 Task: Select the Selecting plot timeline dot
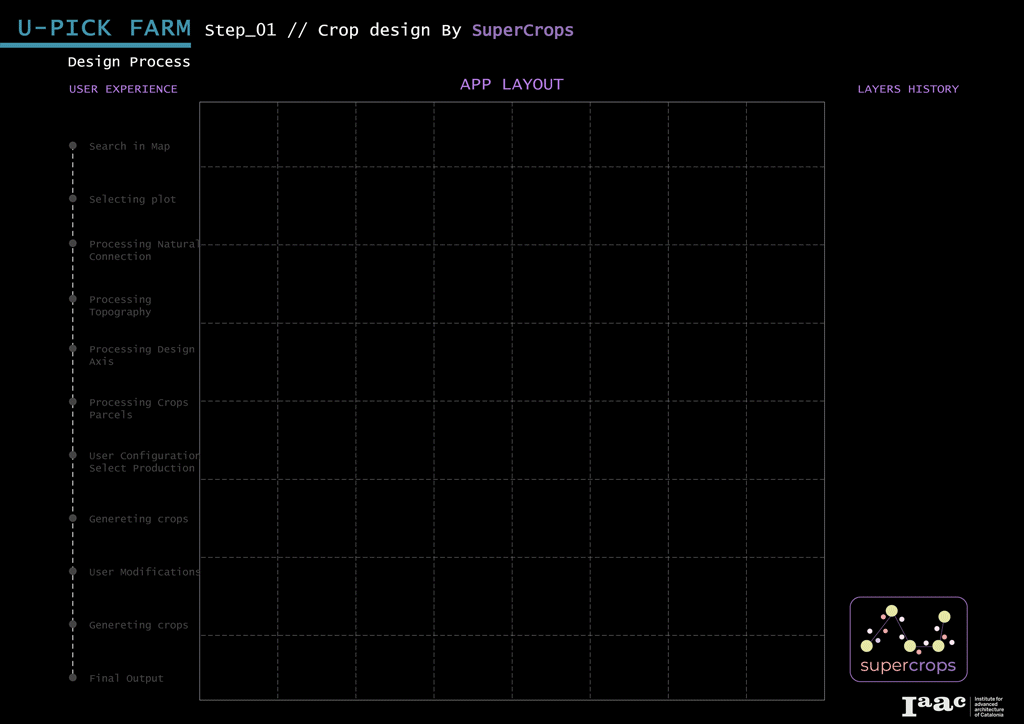click(73, 199)
